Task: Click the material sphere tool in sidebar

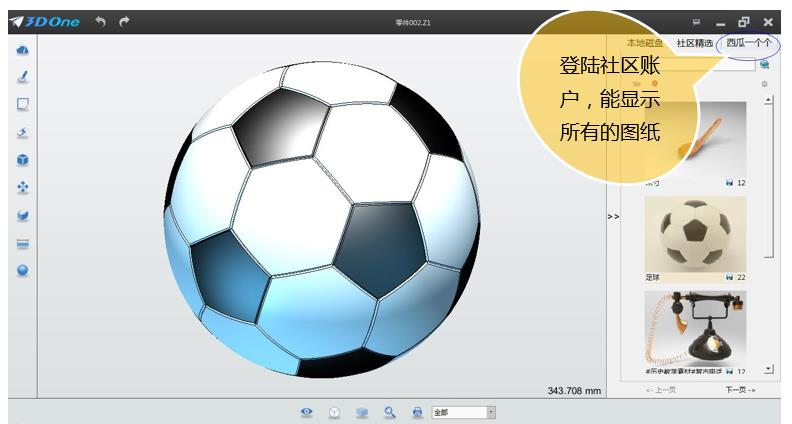Action: (x=22, y=270)
